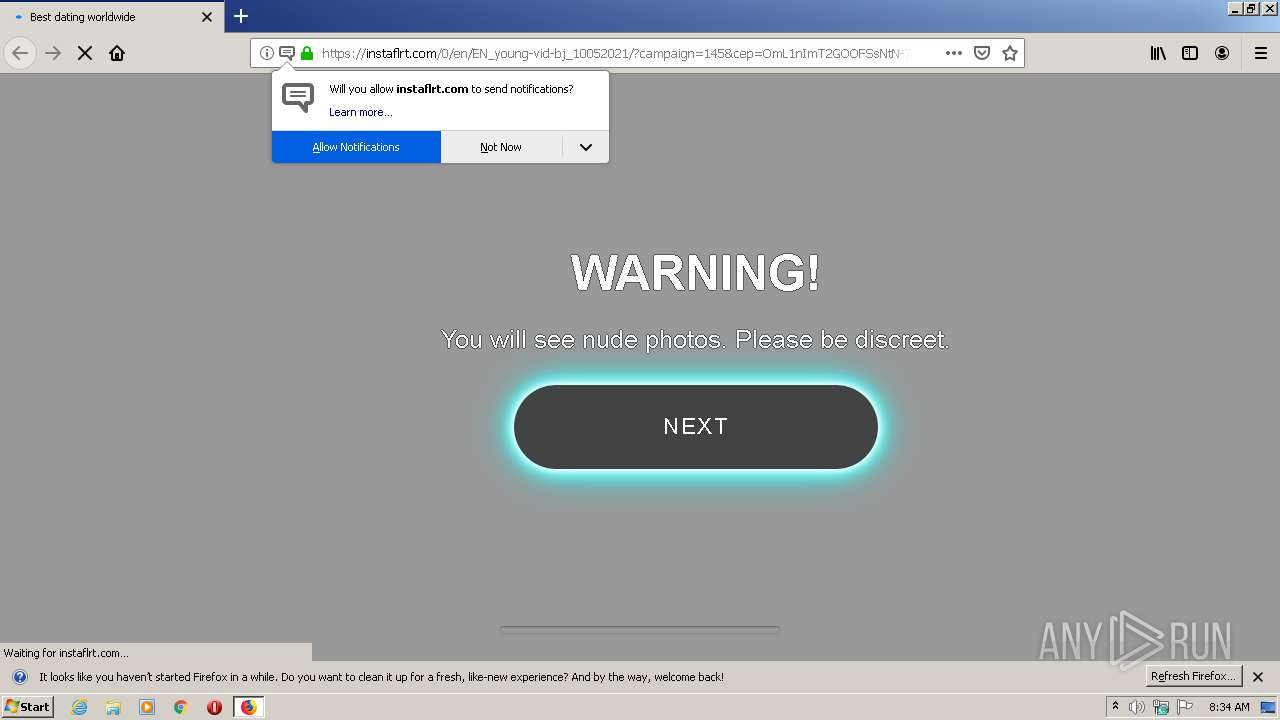Minimize the Firefox window
Viewport: 1280px width, 720px height.
click(1235, 8)
